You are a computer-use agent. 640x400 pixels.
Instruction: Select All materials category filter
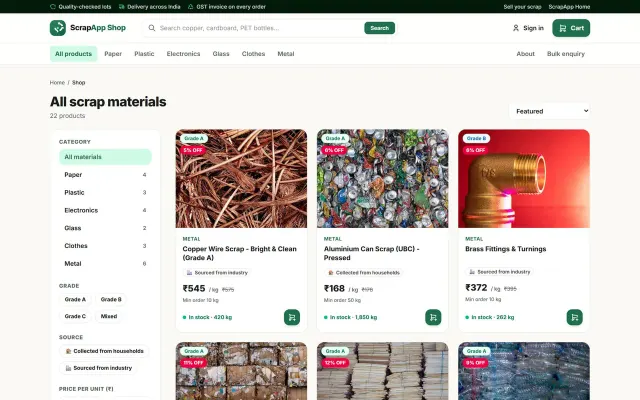tap(105, 157)
